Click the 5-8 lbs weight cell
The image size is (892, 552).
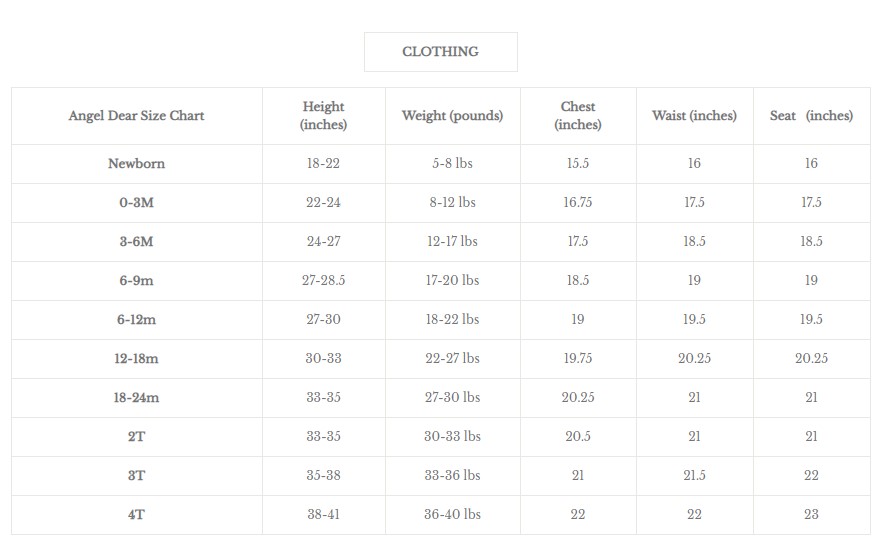coord(452,163)
